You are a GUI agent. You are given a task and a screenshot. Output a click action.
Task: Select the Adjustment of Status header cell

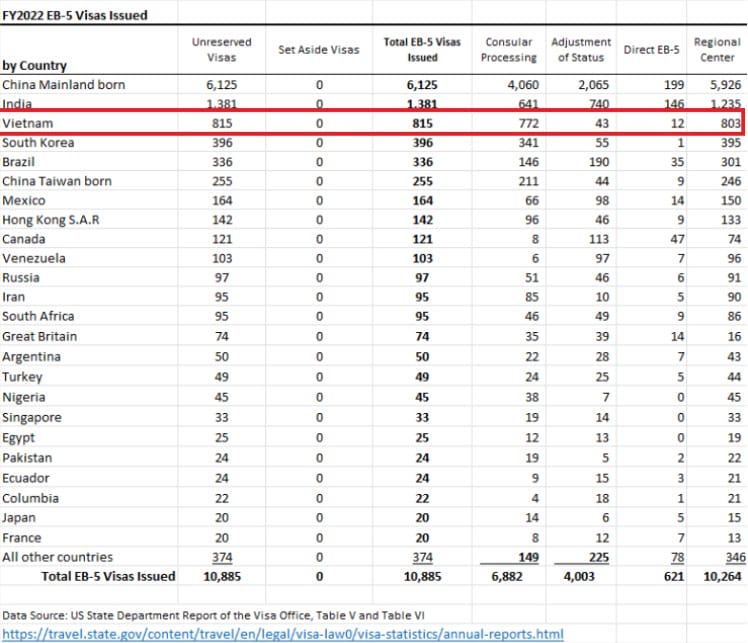[x=581, y=50]
